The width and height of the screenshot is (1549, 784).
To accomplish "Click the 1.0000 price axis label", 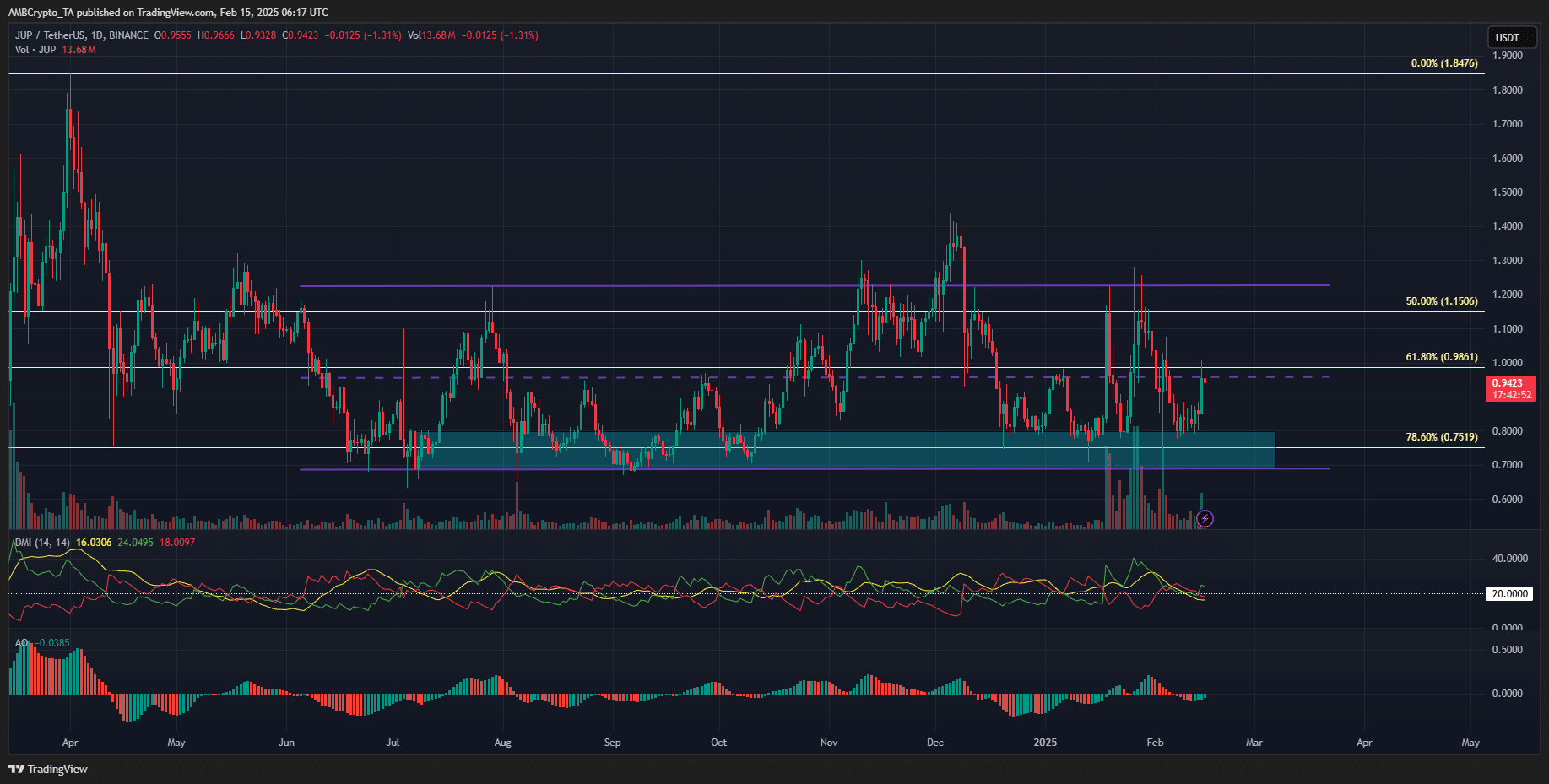I will click(1508, 363).
